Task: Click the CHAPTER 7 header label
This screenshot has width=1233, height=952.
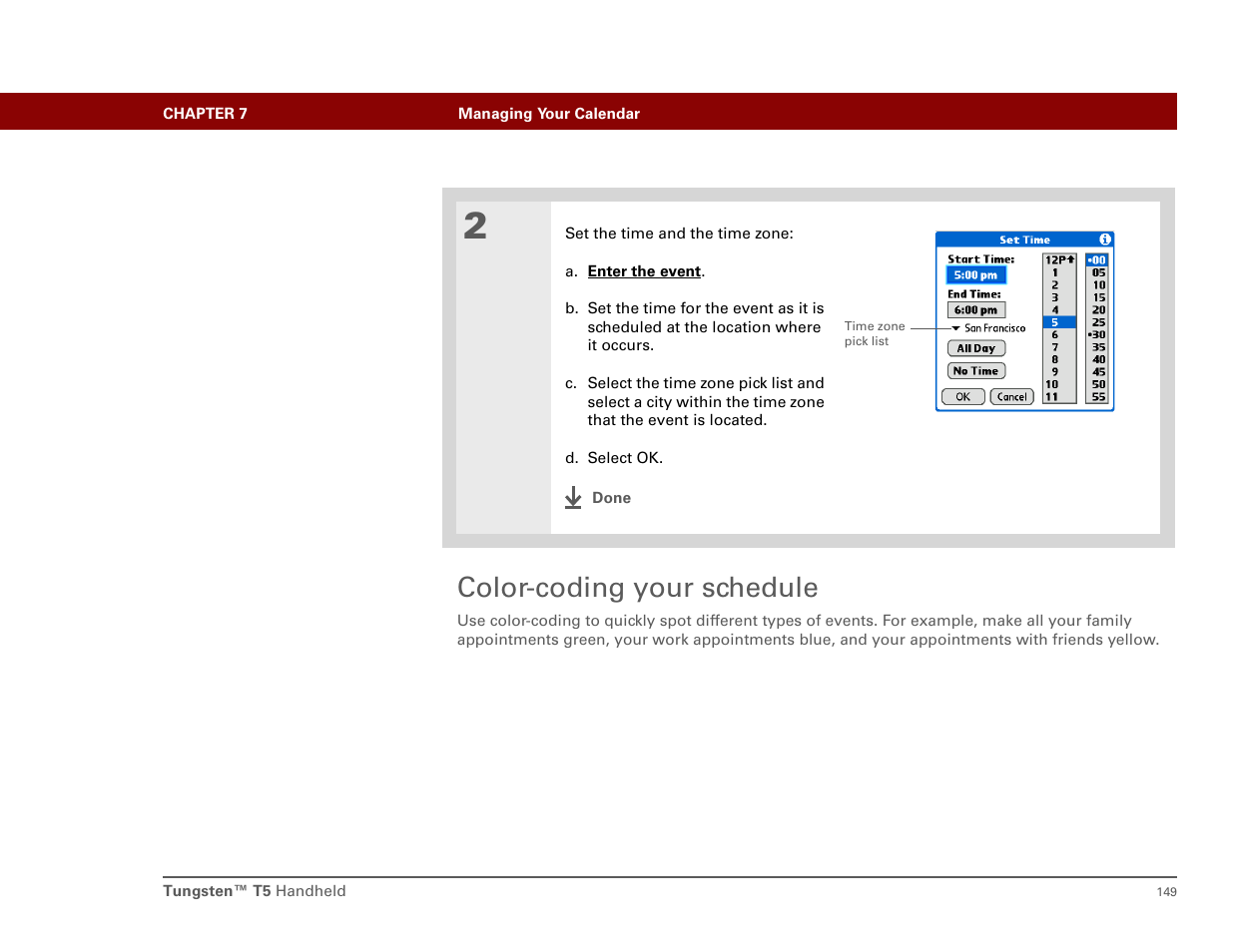Action: pos(205,114)
